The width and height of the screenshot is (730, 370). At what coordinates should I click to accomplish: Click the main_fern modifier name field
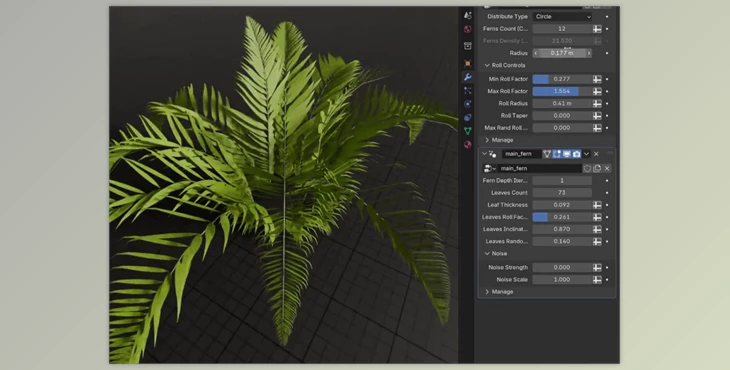tap(521, 154)
